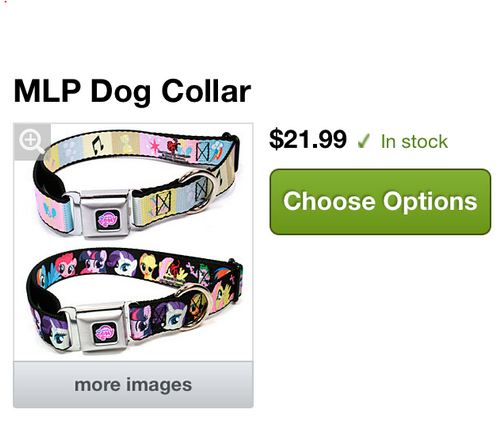The height and width of the screenshot is (425, 498).
Task: Click Rarity's face left of black collar buckle
Action: [56, 332]
